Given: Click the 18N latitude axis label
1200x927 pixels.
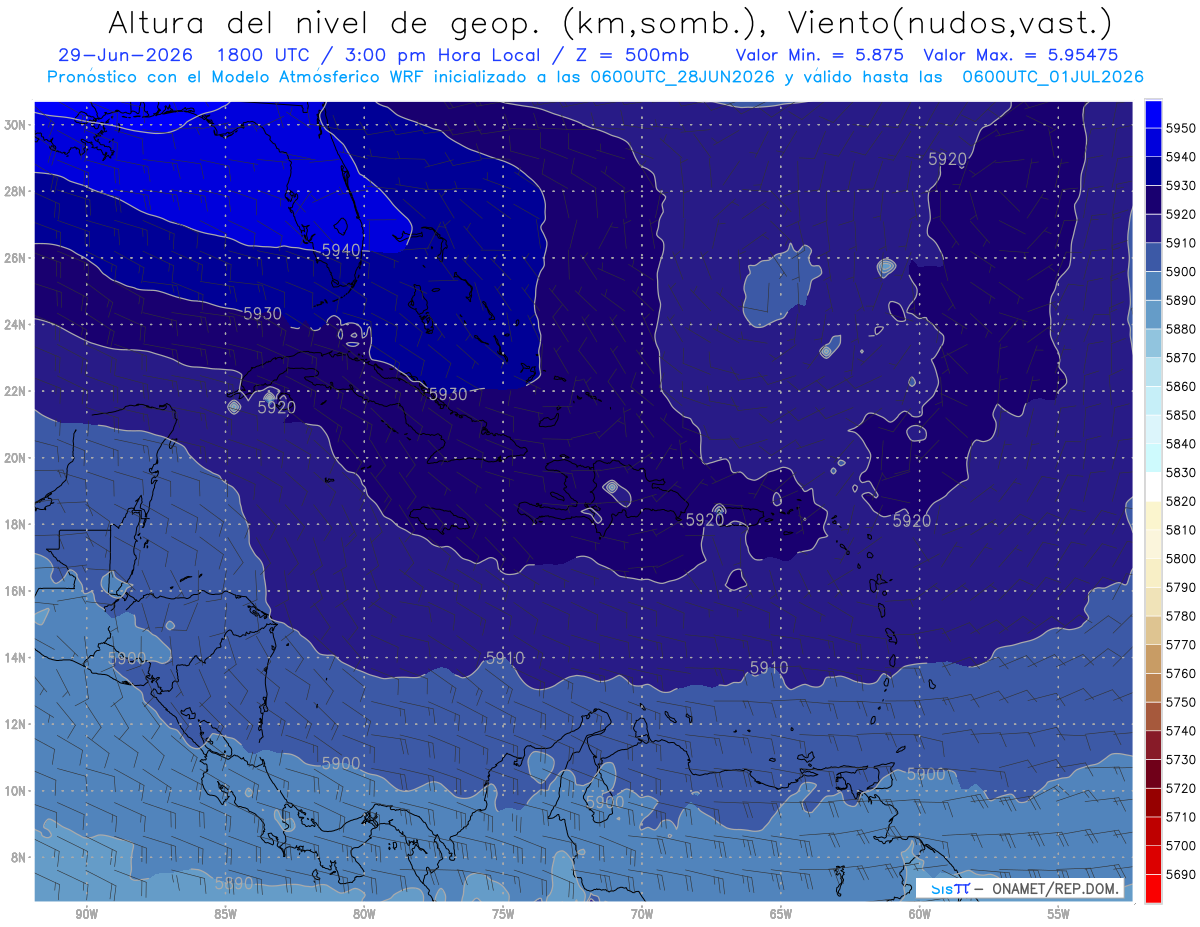Looking at the screenshot, I should 16,524.
